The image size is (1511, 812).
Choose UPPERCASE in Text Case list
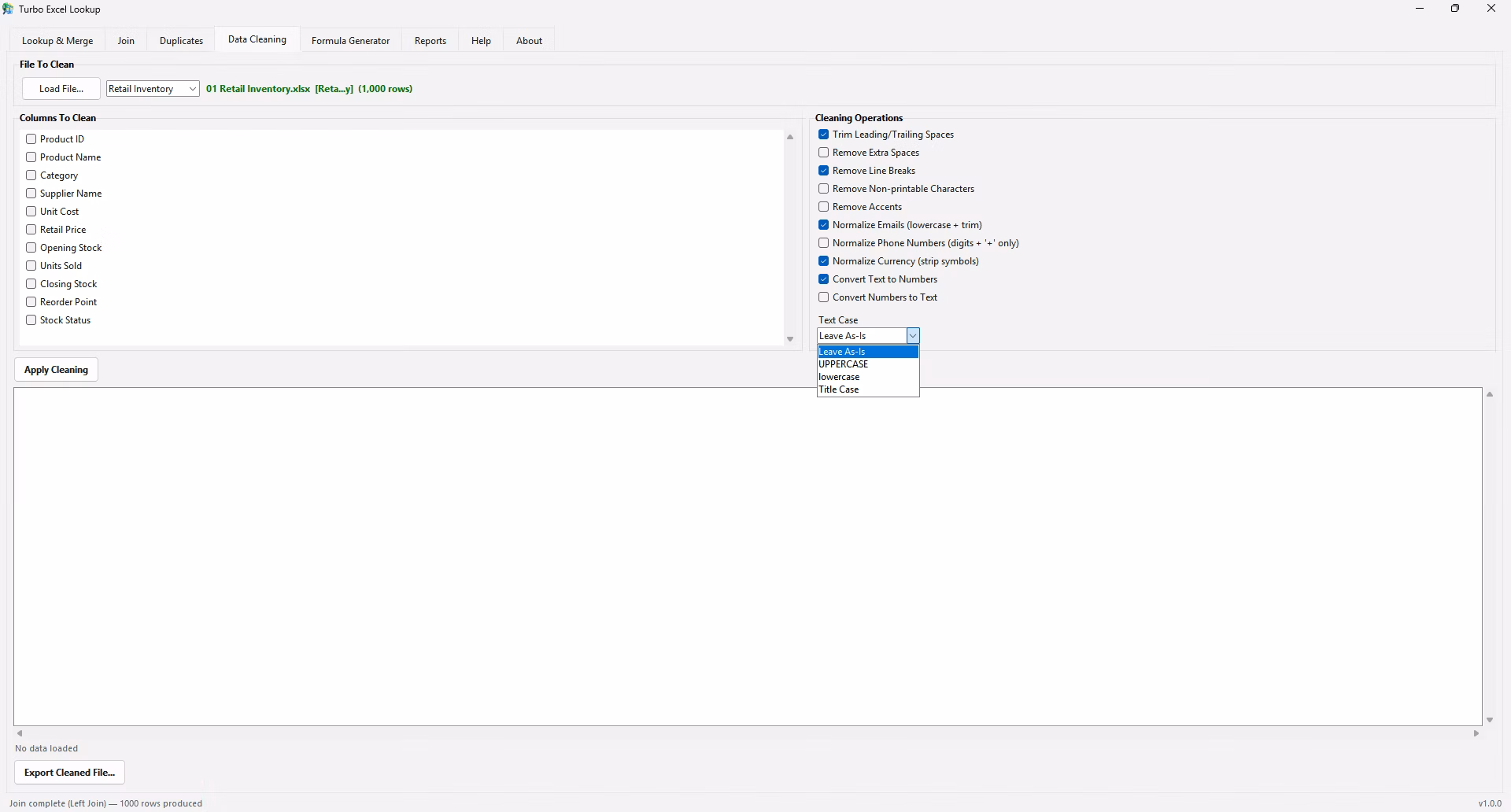click(x=868, y=364)
